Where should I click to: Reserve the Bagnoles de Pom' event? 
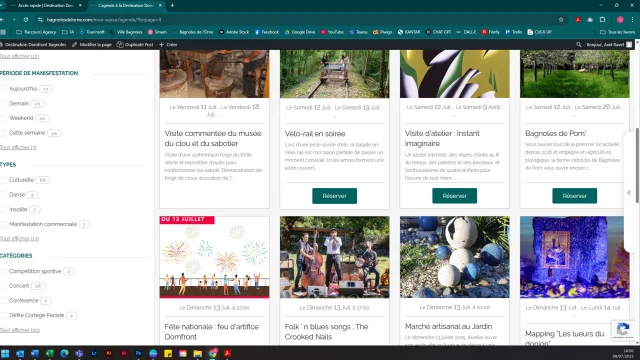pos(574,196)
